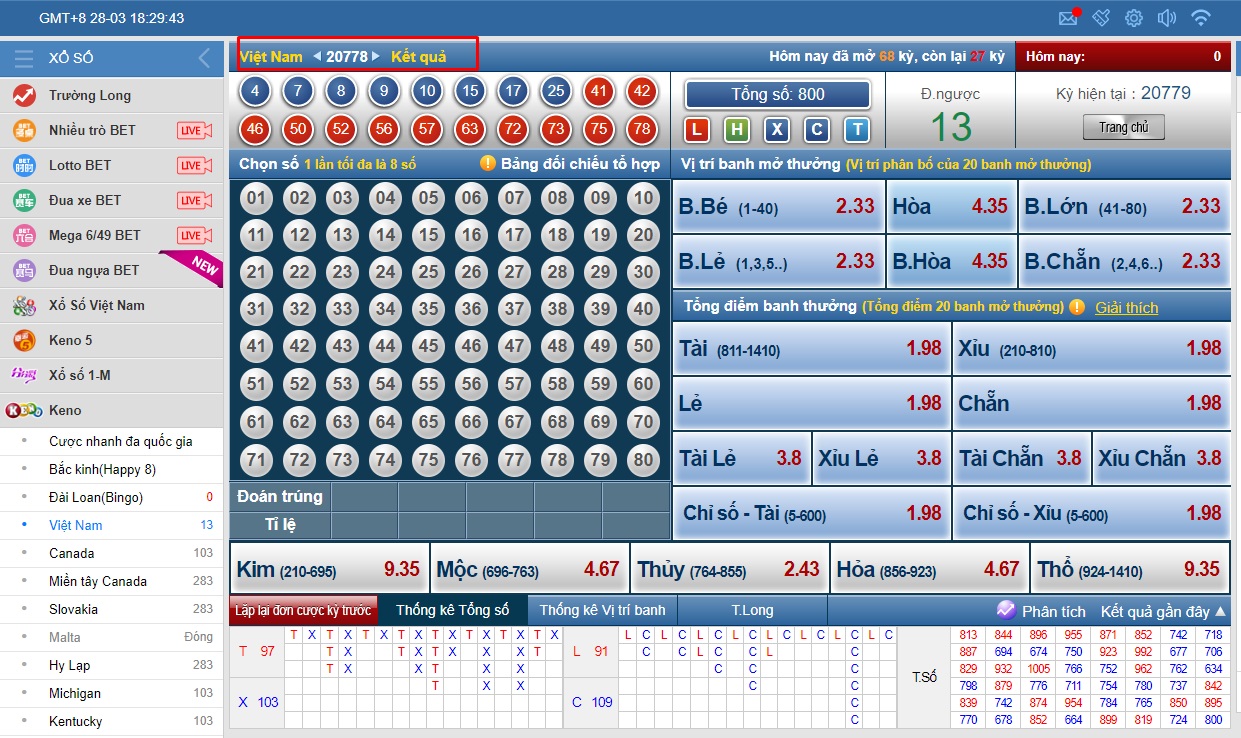1241x738 pixels.
Task: Go to previous draw with left arrow
Action: pos(317,57)
